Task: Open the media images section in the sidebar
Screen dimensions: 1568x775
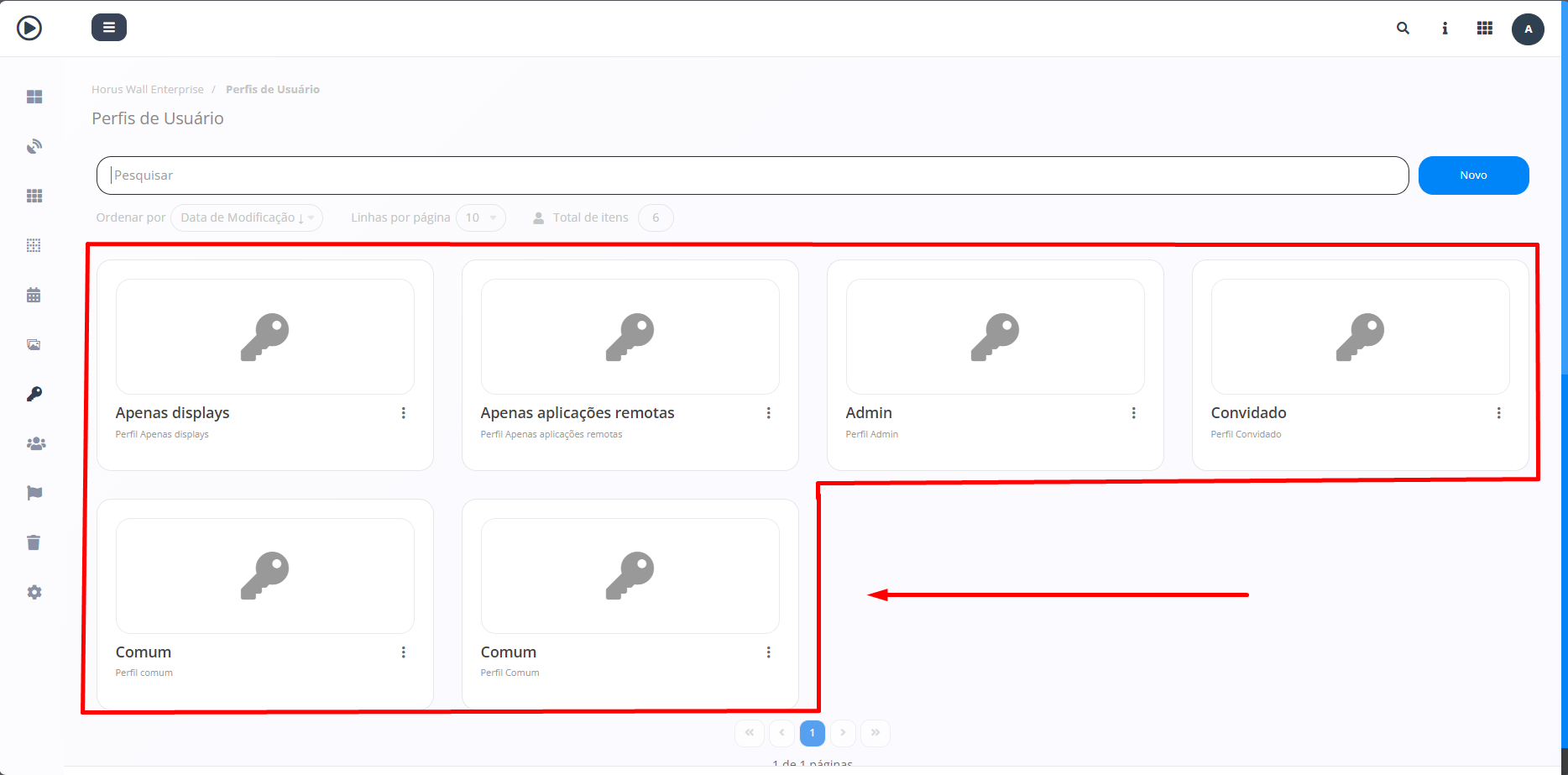Action: pyautogui.click(x=34, y=344)
